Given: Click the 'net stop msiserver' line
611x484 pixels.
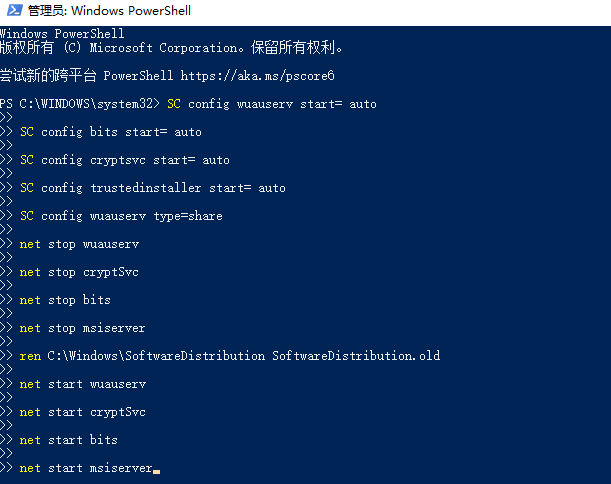Looking at the screenshot, I should [82, 328].
